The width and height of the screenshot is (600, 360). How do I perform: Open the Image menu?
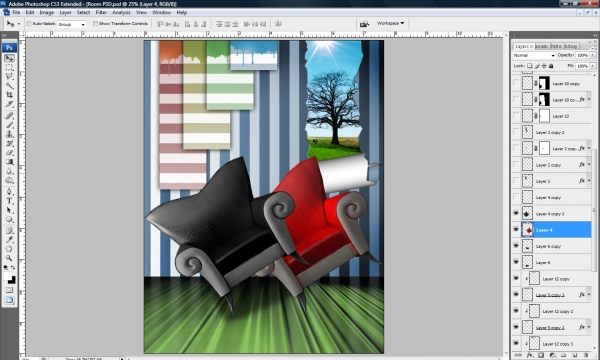(x=47, y=13)
